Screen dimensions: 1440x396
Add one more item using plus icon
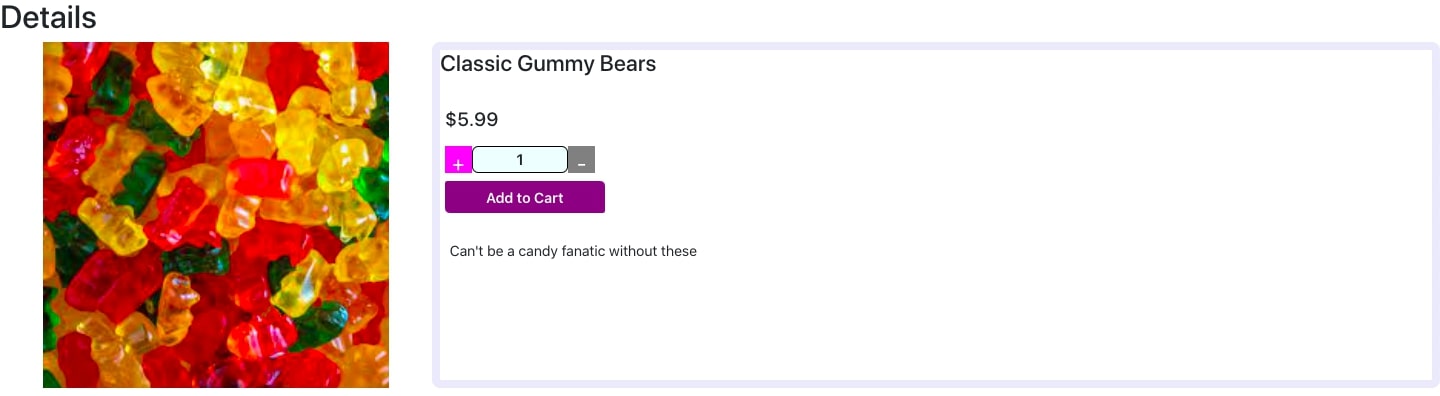click(458, 160)
